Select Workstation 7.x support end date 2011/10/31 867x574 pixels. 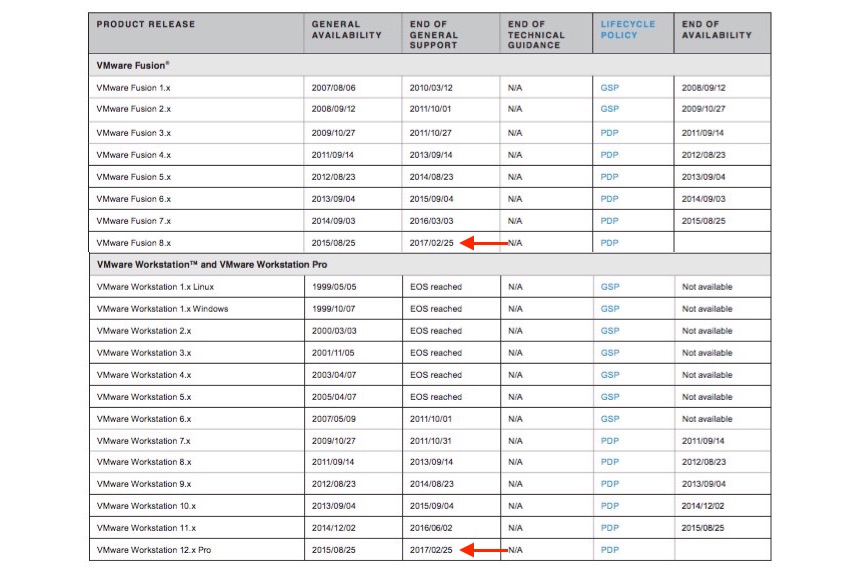431,441
